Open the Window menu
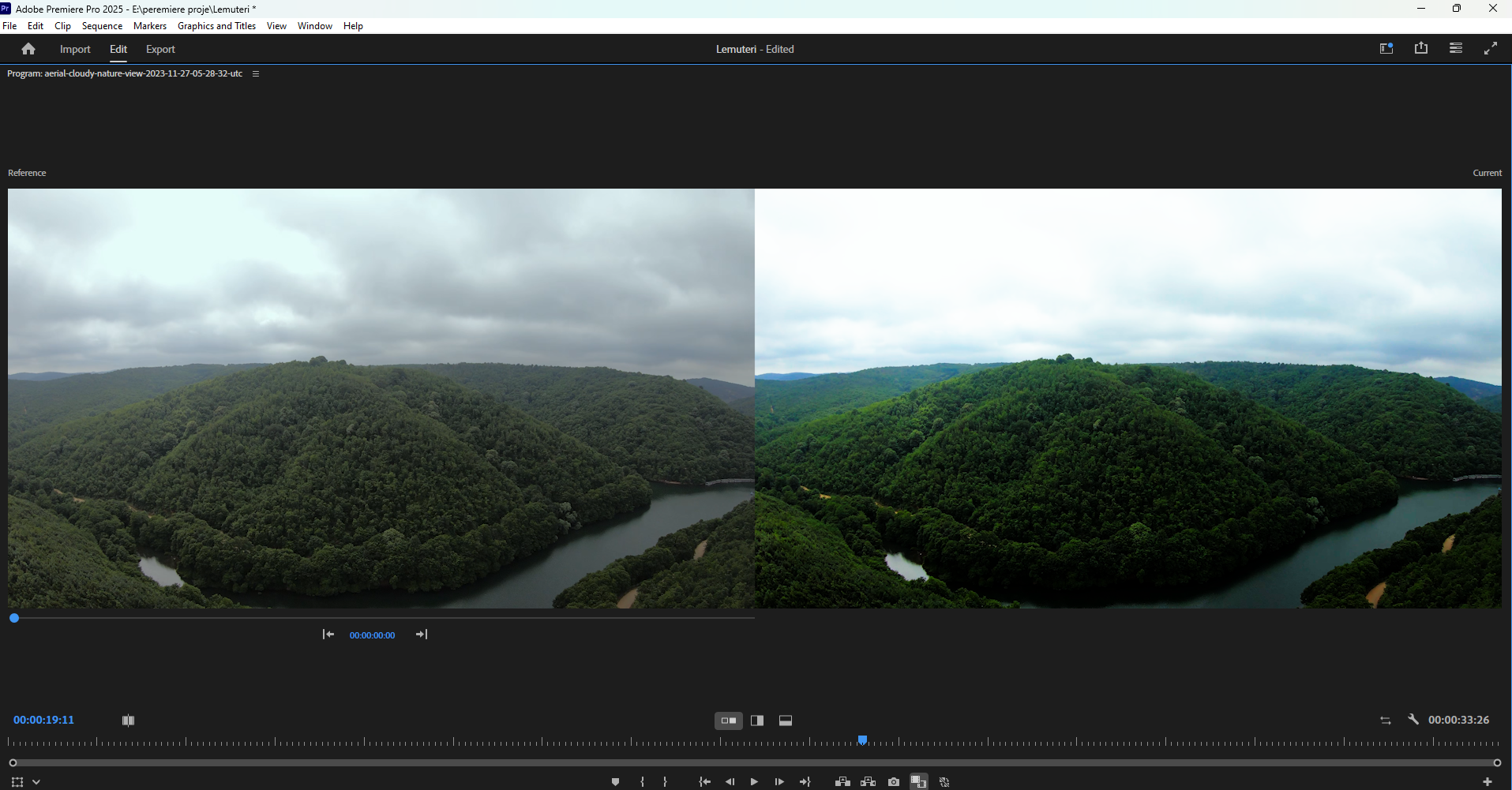This screenshot has height=790, width=1512. (315, 26)
